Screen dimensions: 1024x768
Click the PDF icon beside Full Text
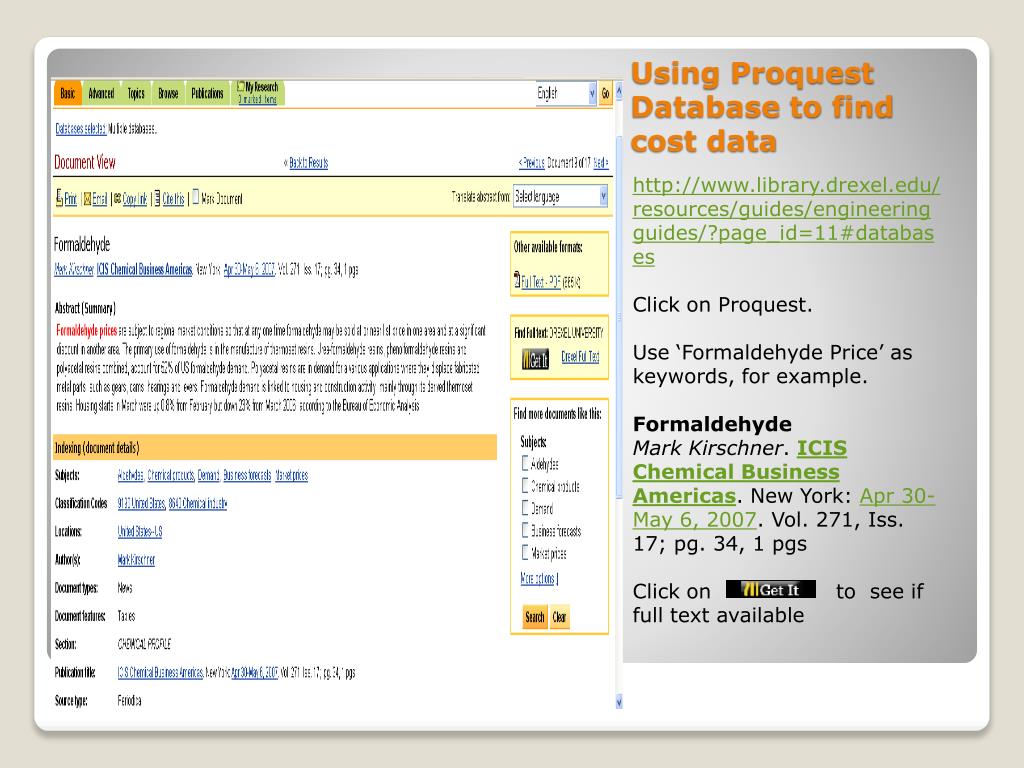(517, 279)
